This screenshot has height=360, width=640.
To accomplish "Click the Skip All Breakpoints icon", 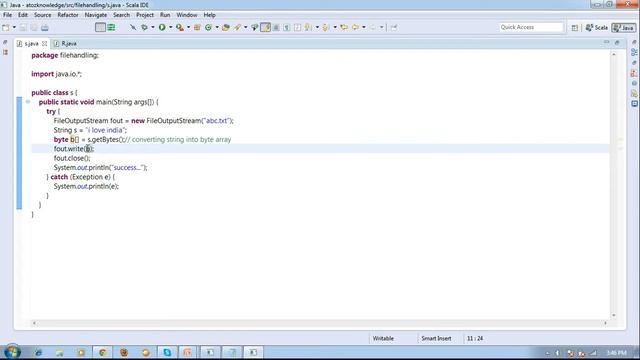I will (133, 27).
